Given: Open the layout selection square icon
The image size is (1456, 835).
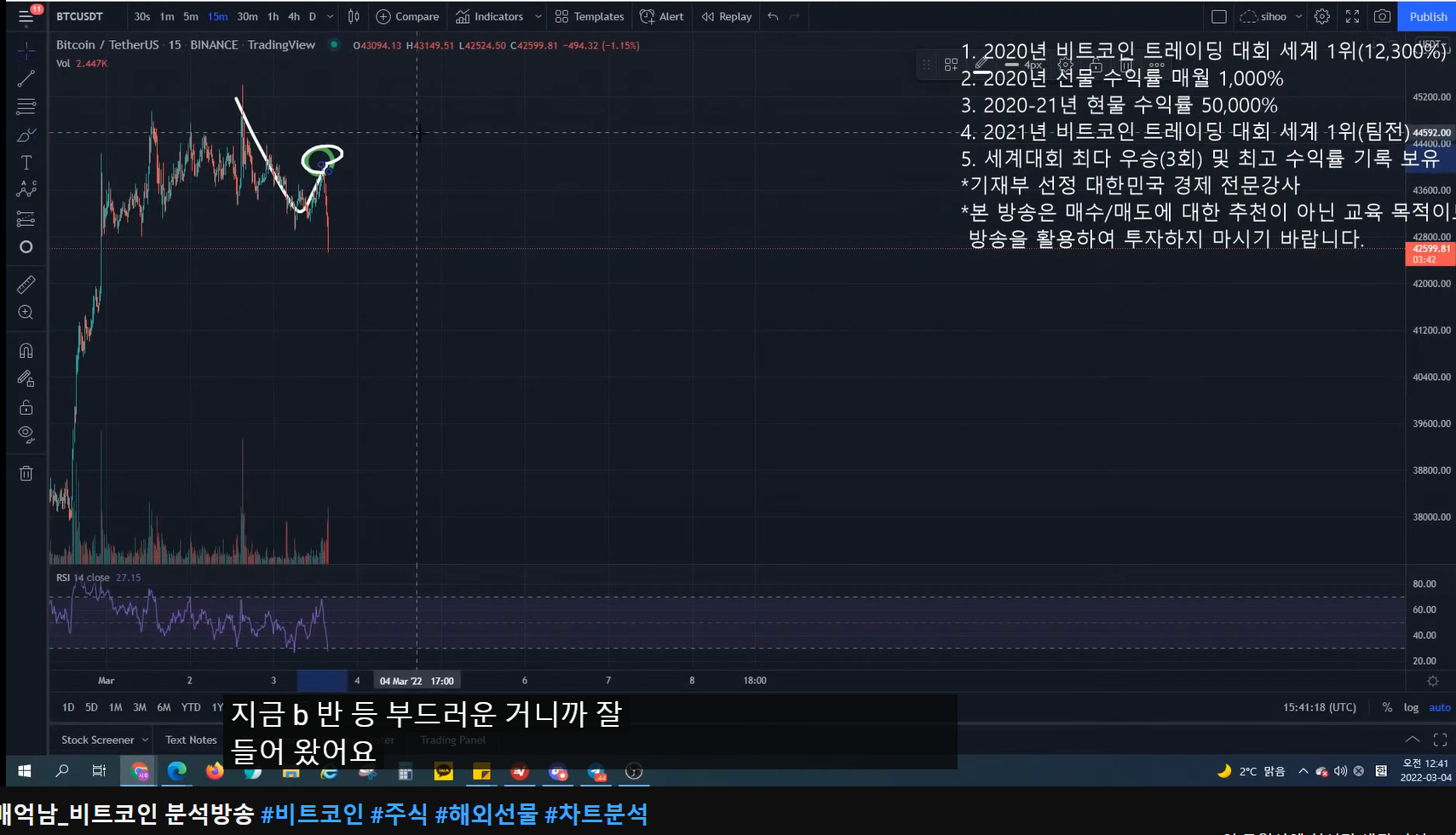Looking at the screenshot, I should point(1219,16).
